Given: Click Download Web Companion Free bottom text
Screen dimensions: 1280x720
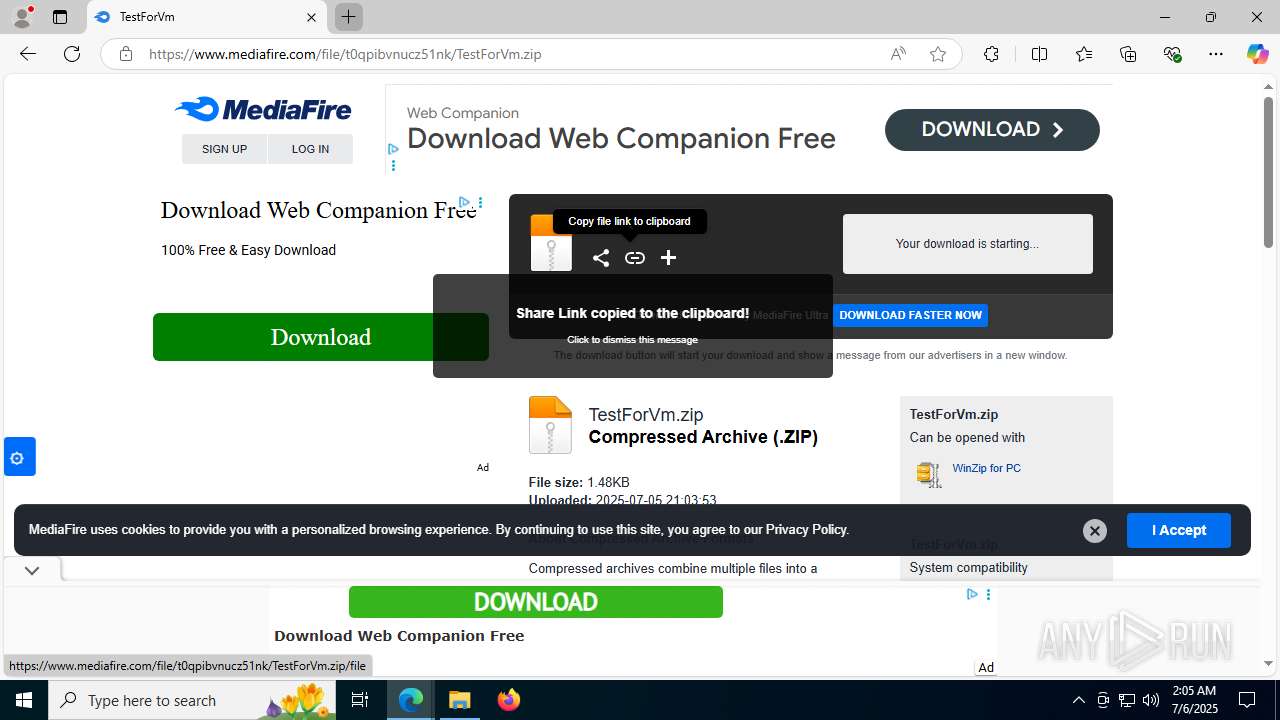Looking at the screenshot, I should point(399,636).
